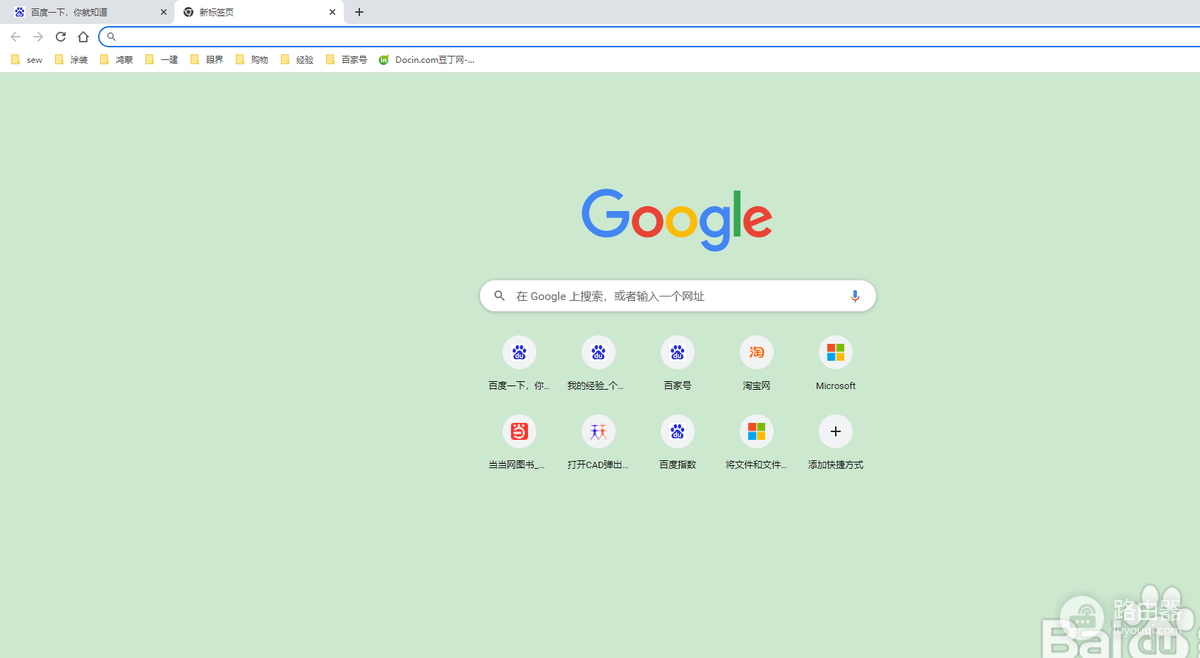
Task: Open the 我的经验_个 shortcut tile
Action: click(598, 363)
